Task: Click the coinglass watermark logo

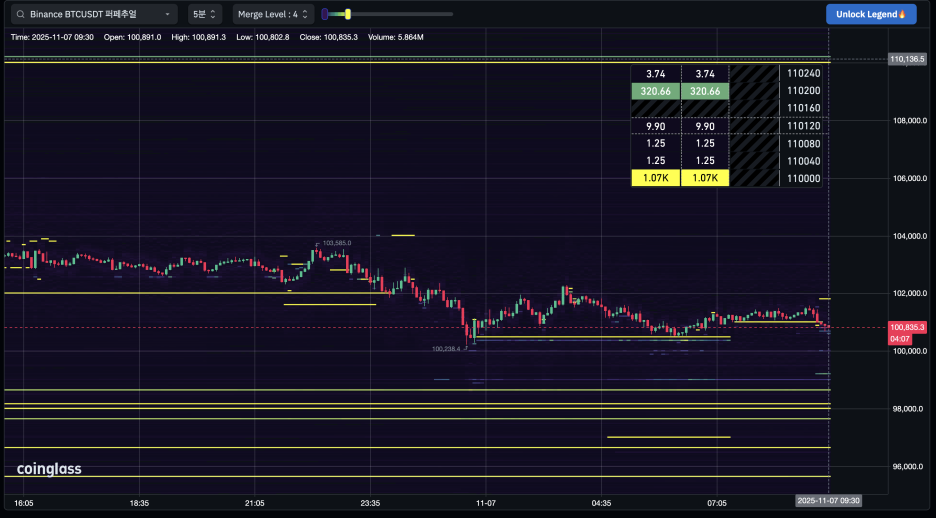Action: tap(49, 469)
